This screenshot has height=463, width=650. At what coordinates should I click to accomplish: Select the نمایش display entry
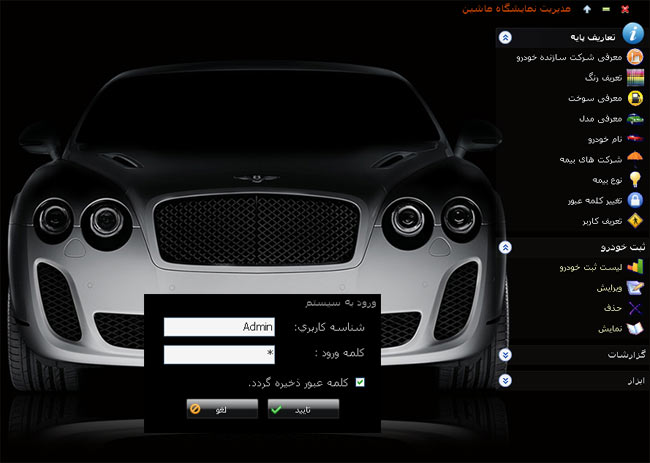point(610,329)
